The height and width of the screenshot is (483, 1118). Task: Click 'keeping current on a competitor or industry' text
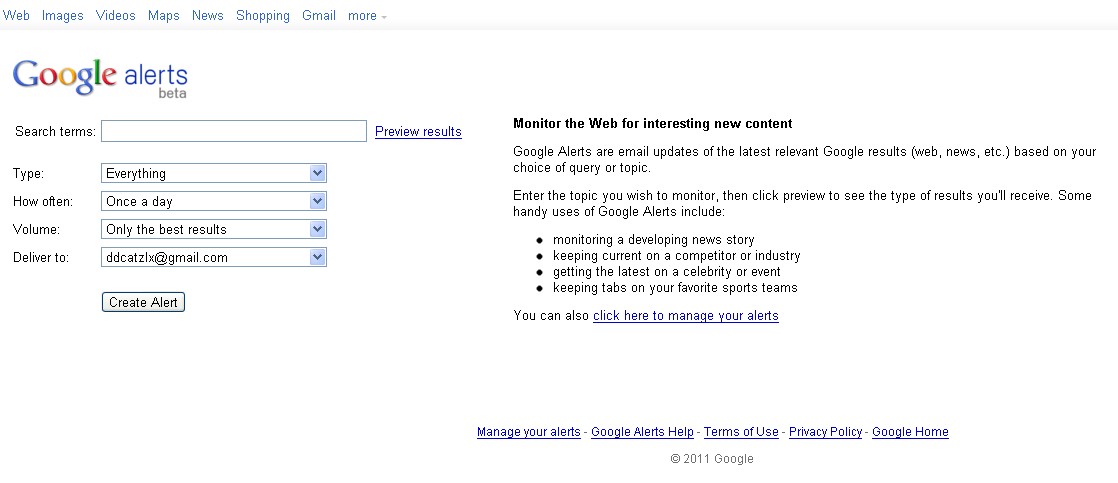click(x=677, y=256)
